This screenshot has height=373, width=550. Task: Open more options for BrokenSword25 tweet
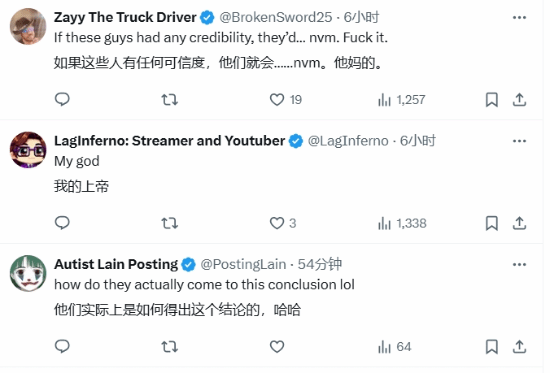[519, 18]
